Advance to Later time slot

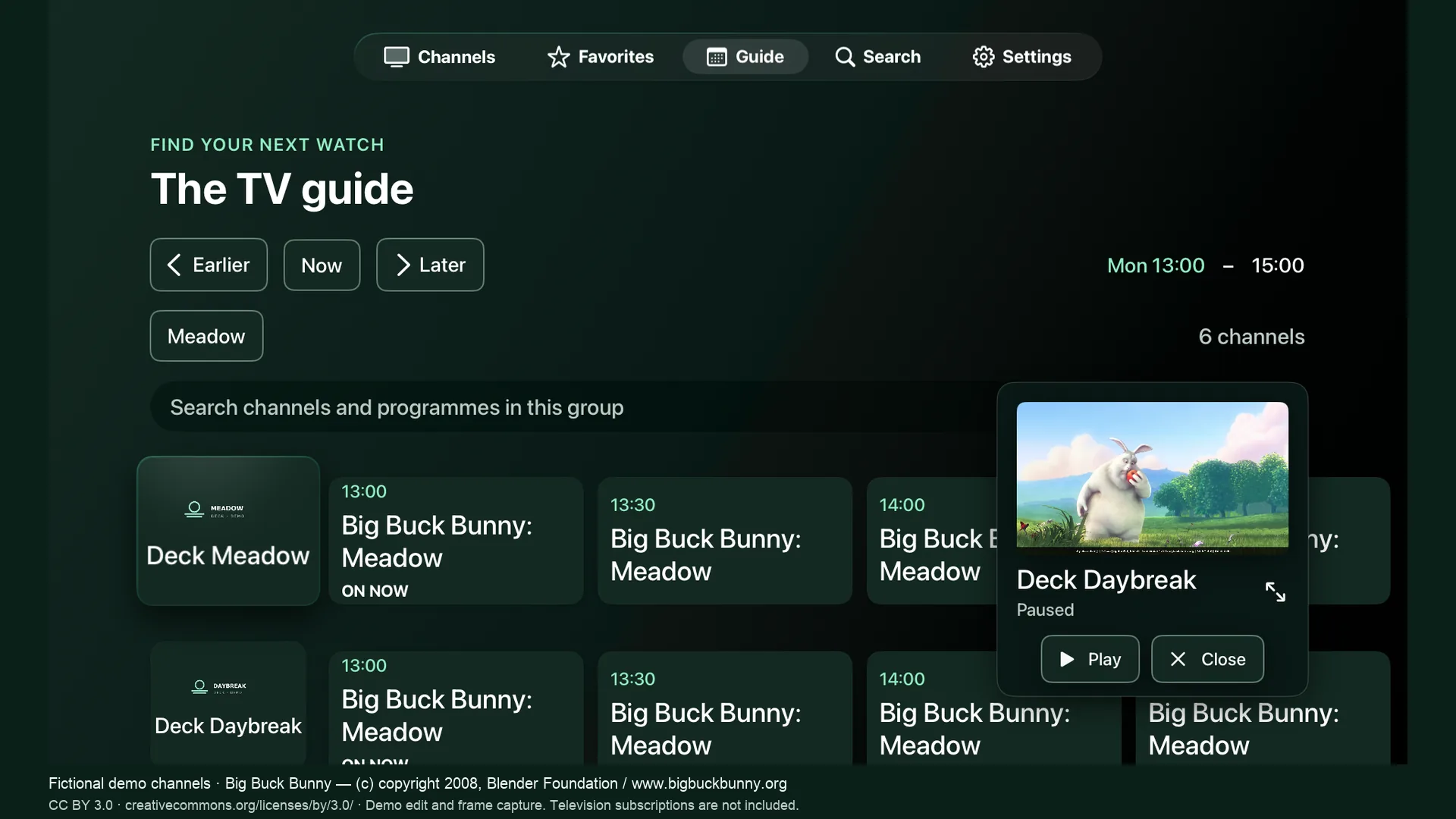pyautogui.click(x=430, y=265)
